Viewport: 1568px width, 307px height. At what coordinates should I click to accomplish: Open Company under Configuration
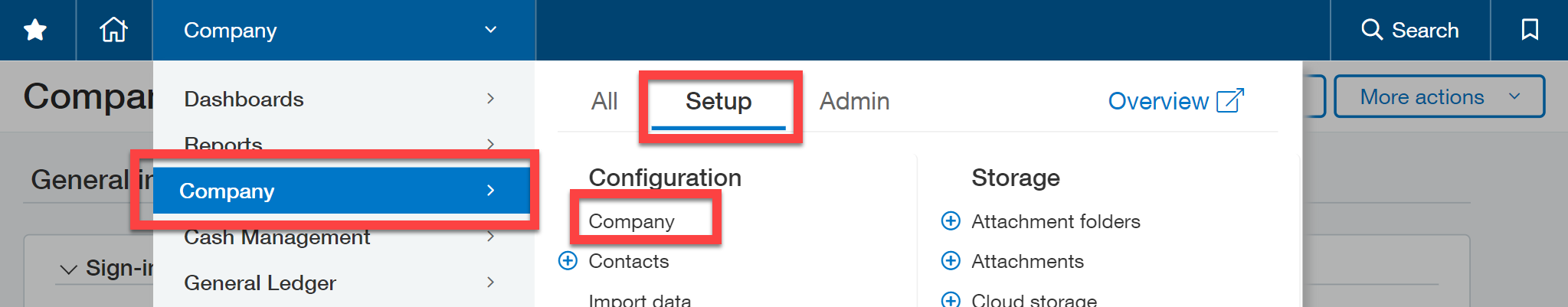(x=632, y=221)
